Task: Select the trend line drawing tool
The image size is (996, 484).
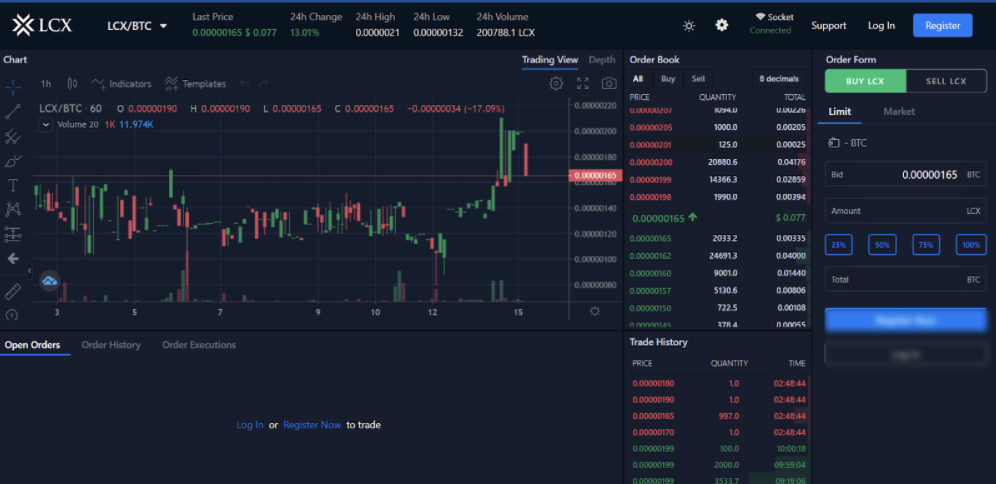Action: (13, 111)
